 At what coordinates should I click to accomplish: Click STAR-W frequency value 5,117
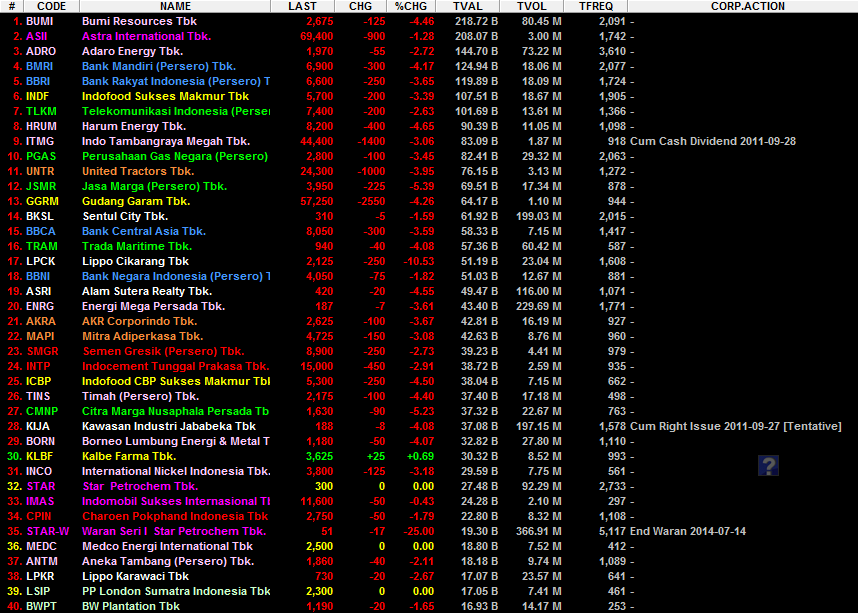pyautogui.click(x=612, y=531)
